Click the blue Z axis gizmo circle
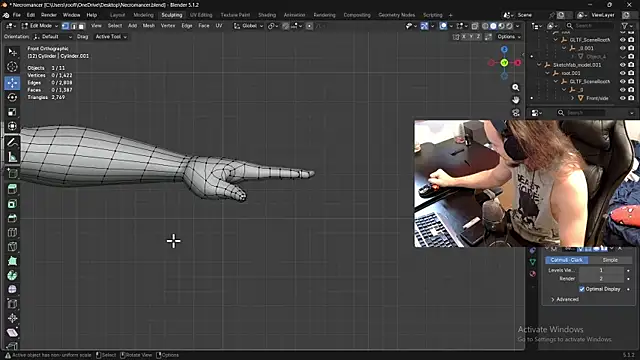 [504, 49]
